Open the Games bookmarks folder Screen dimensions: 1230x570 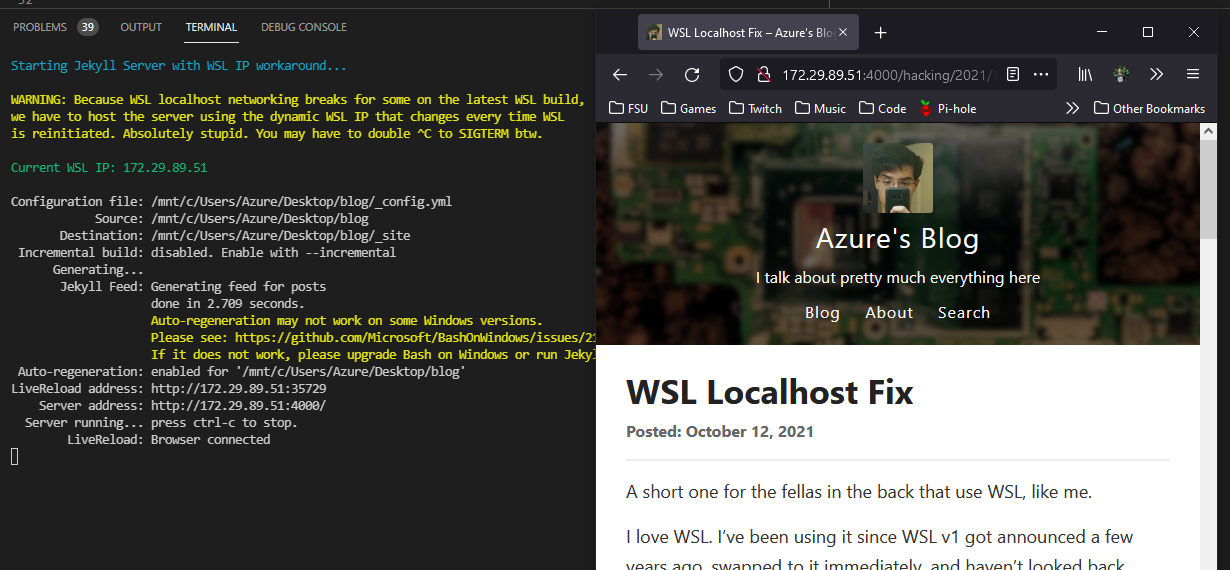pos(688,108)
